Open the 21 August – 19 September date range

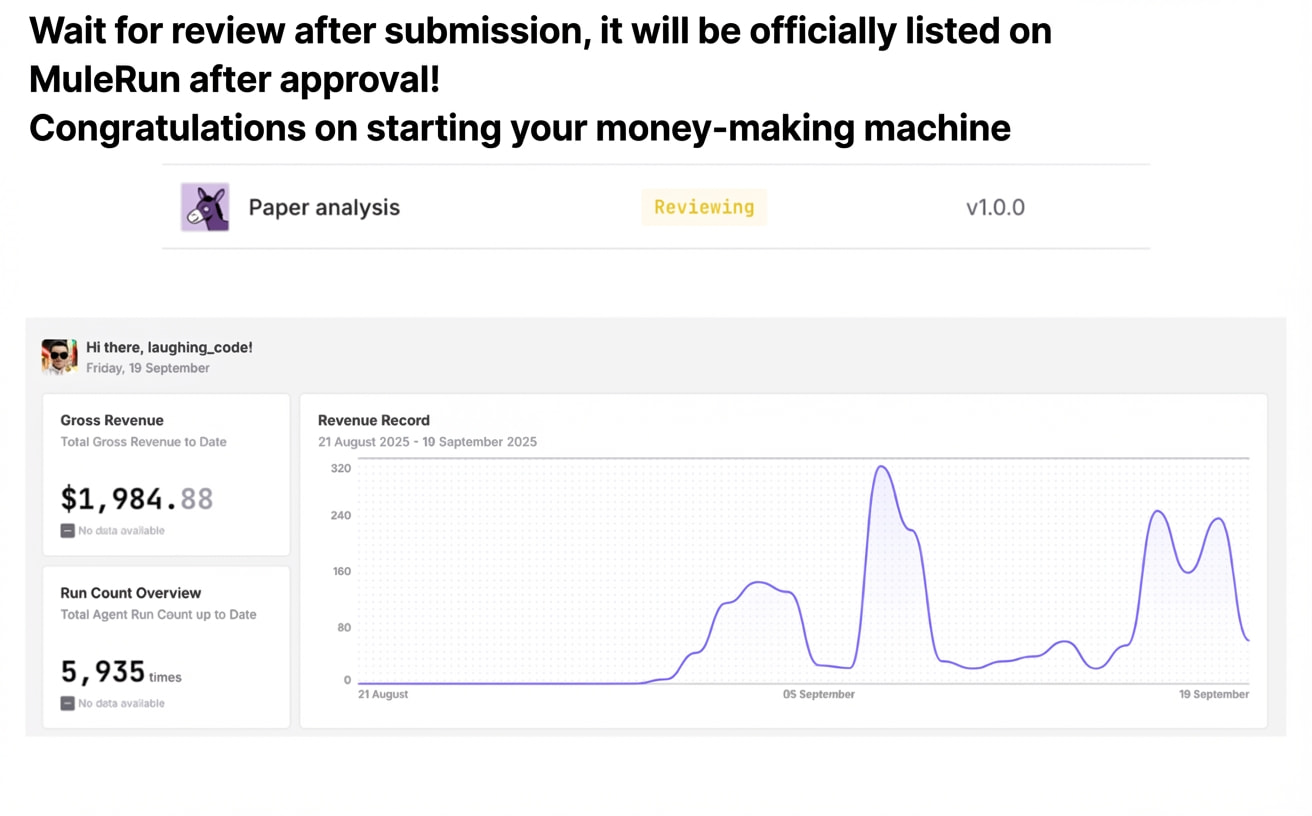tap(427, 441)
